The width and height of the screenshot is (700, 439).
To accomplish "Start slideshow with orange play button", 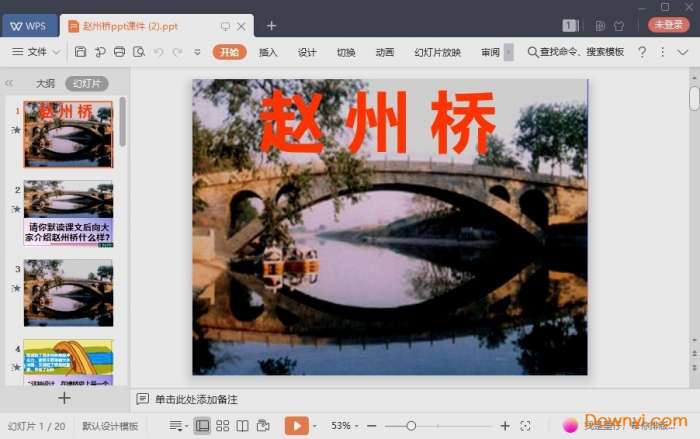I will (296, 426).
